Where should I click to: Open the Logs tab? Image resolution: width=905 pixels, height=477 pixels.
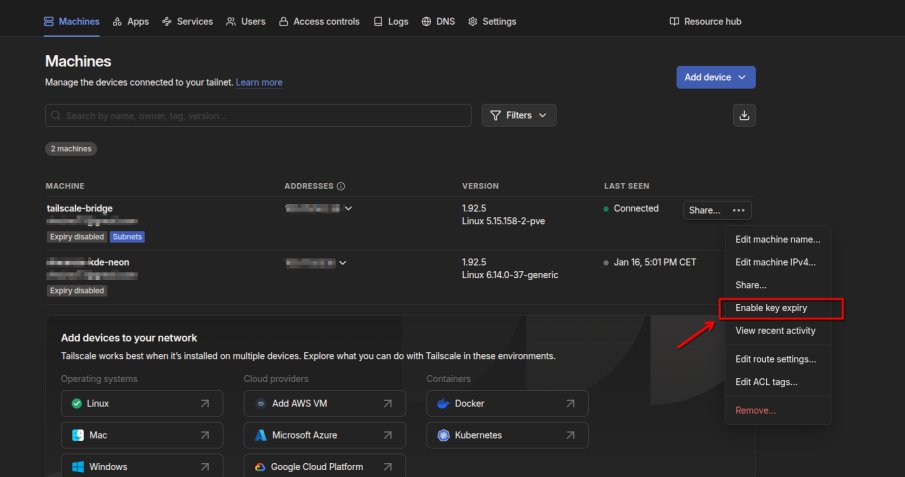click(391, 21)
